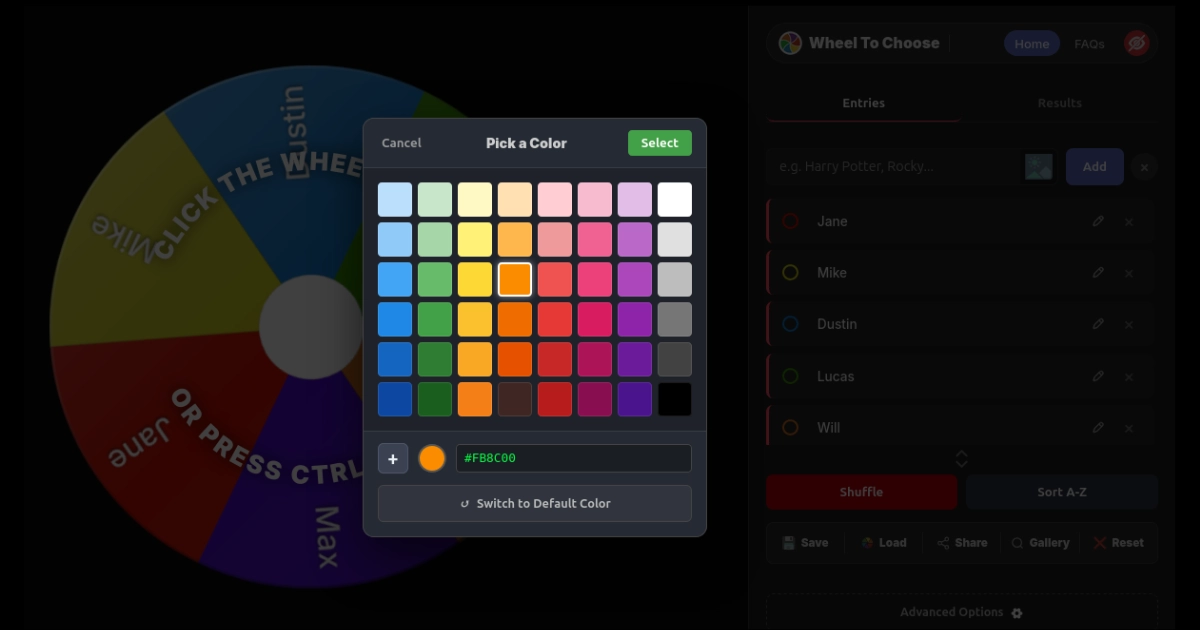Toggle the circle next to Dustin

pos(790,323)
